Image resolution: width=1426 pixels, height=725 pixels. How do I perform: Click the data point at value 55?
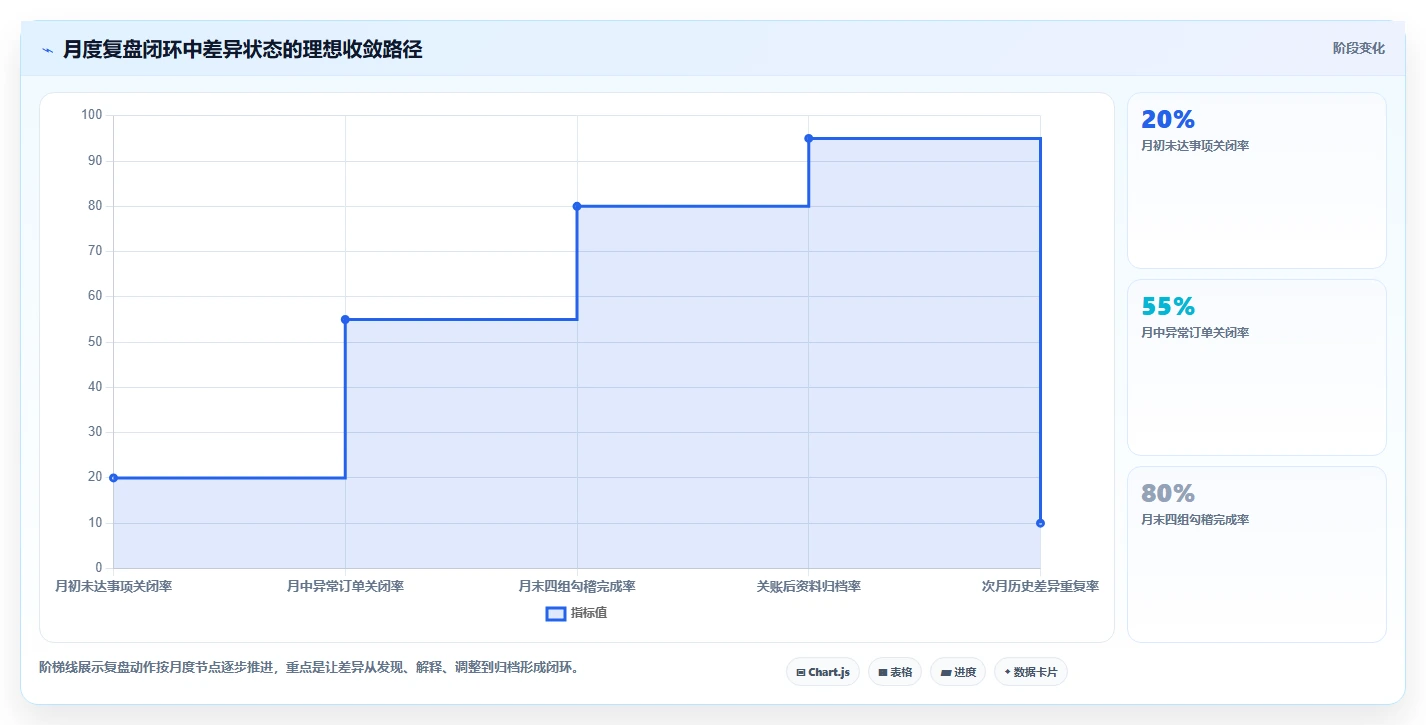tap(345, 320)
